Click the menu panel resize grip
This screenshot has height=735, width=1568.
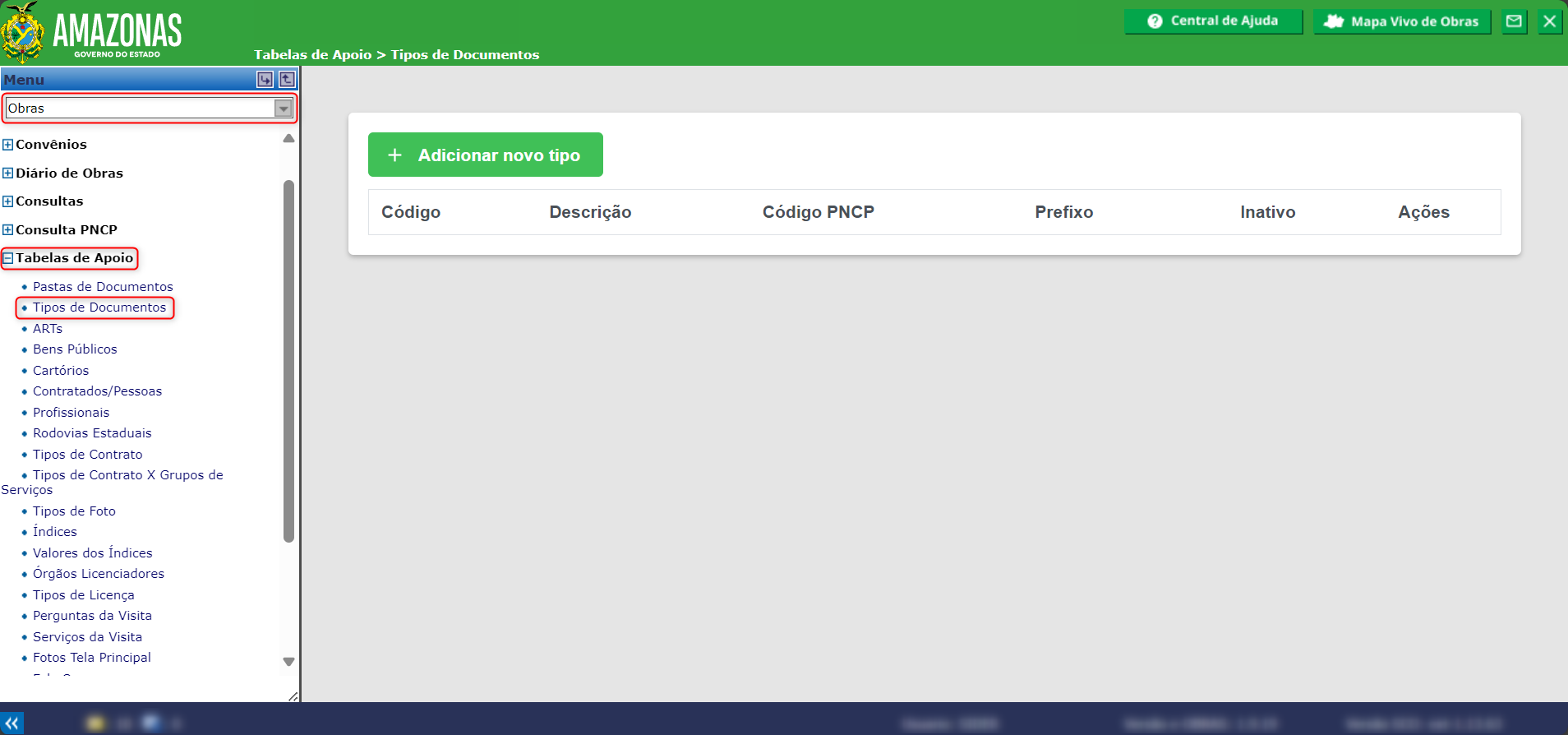click(x=293, y=696)
